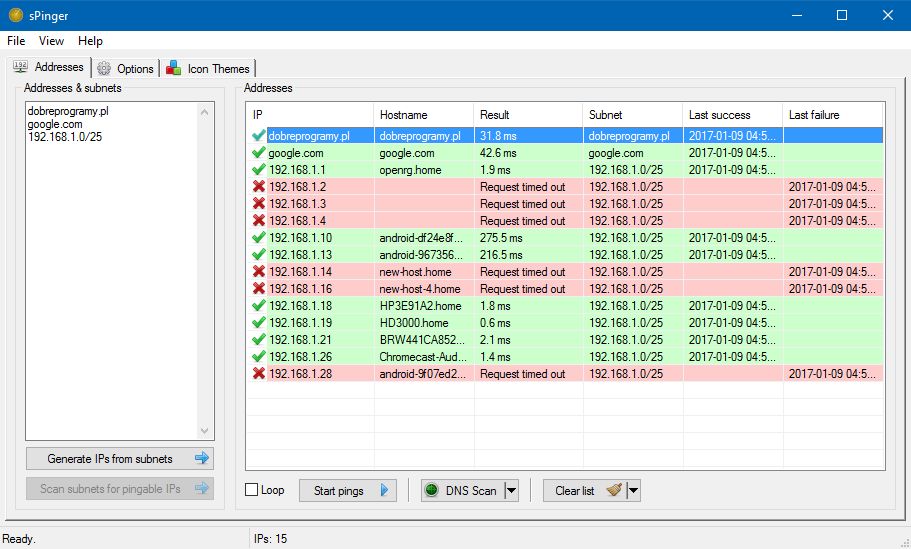
Task: Click the Options tab gear icon
Action: click(x=104, y=69)
